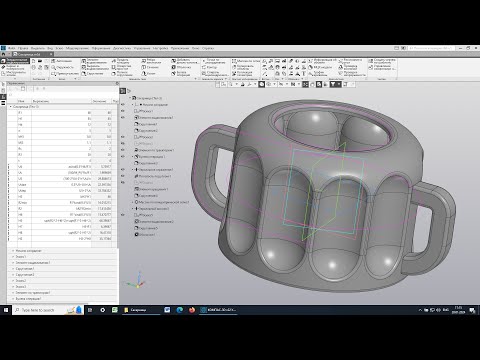Click the Придать толщину tool
Viewport: 480px width, 360px height.
point(122,61)
